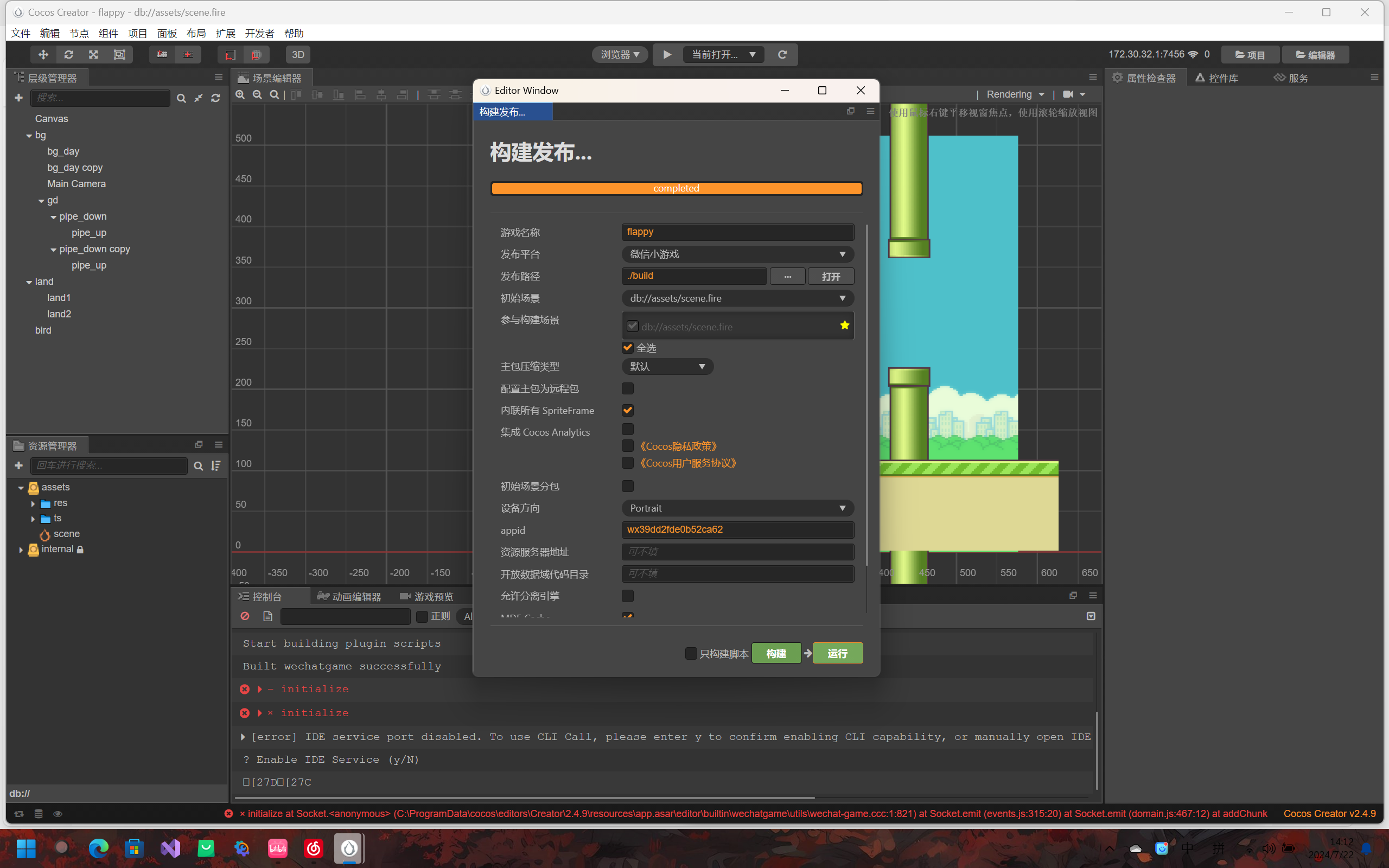This screenshot has width=1389, height=868.
Task: Select the move transform tool icon
Action: point(43,55)
